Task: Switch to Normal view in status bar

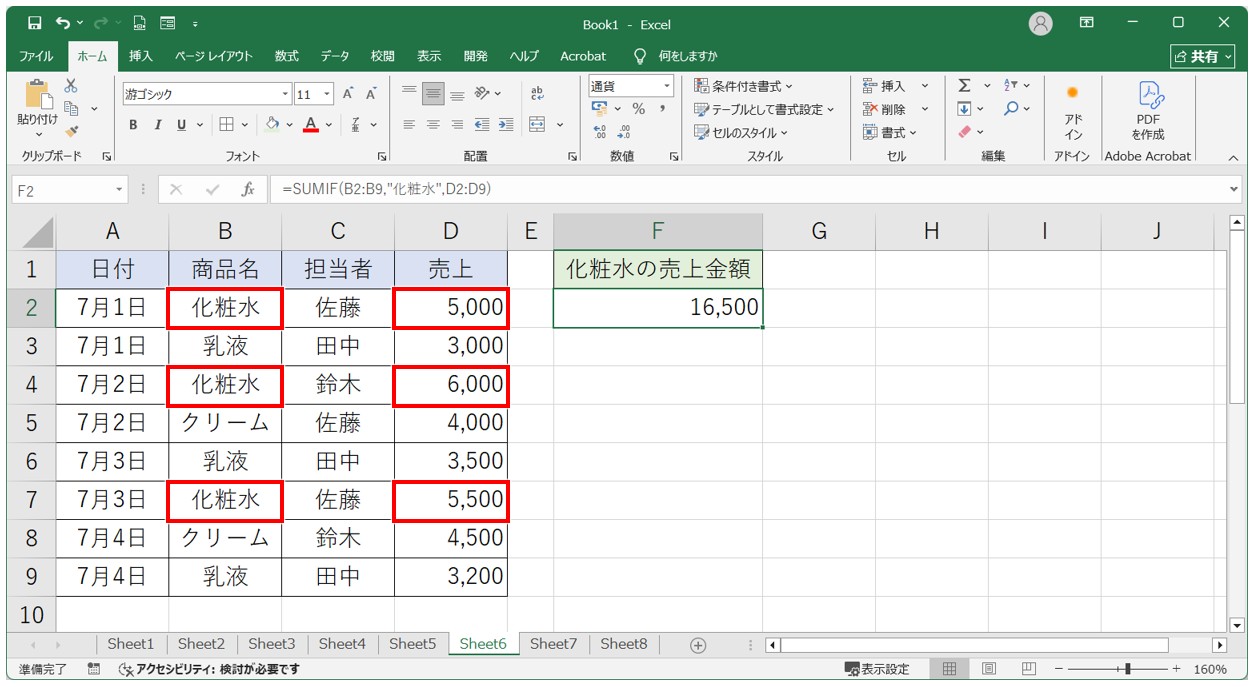Action: coord(949,669)
